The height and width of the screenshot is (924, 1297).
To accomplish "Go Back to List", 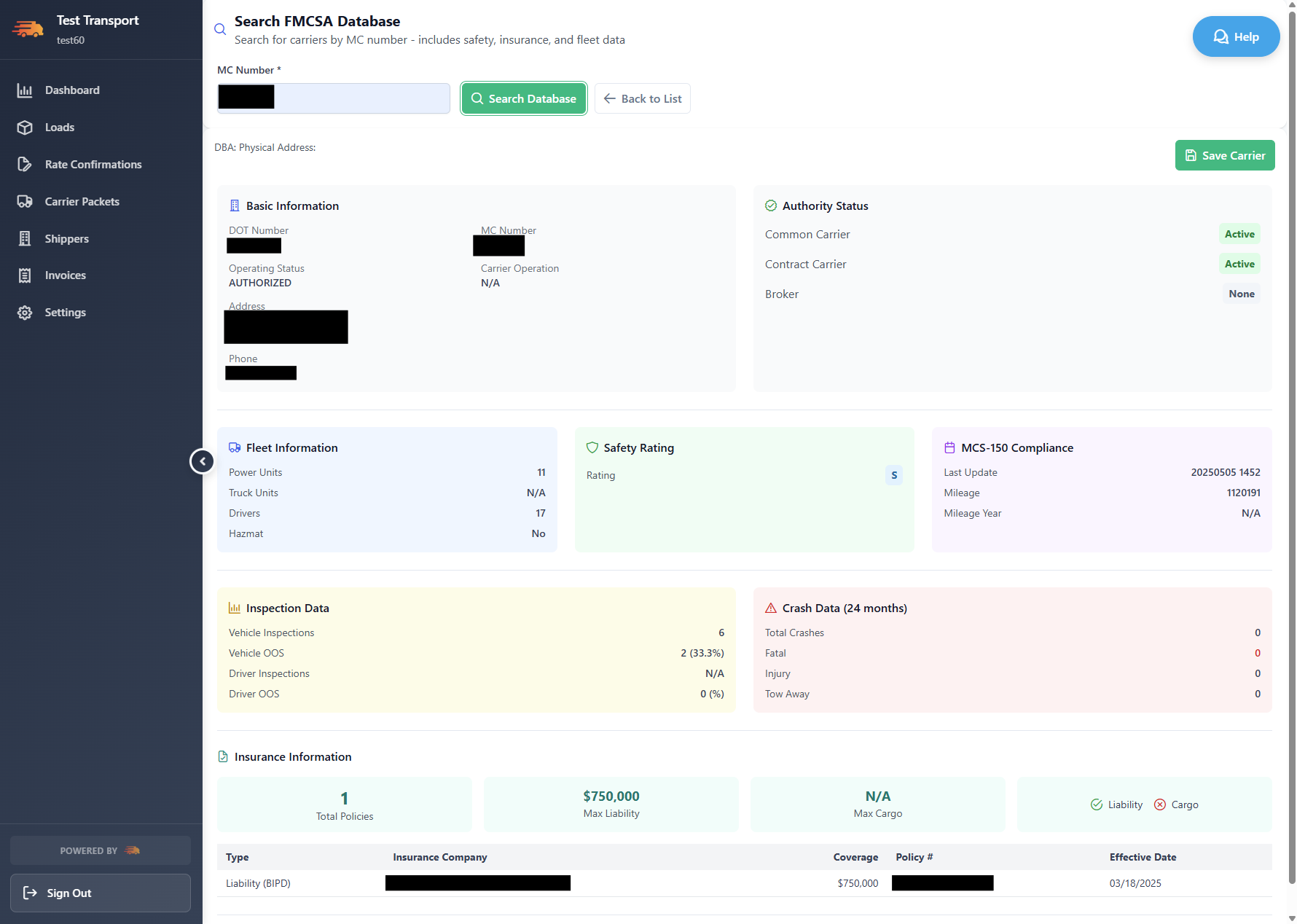I will (642, 98).
